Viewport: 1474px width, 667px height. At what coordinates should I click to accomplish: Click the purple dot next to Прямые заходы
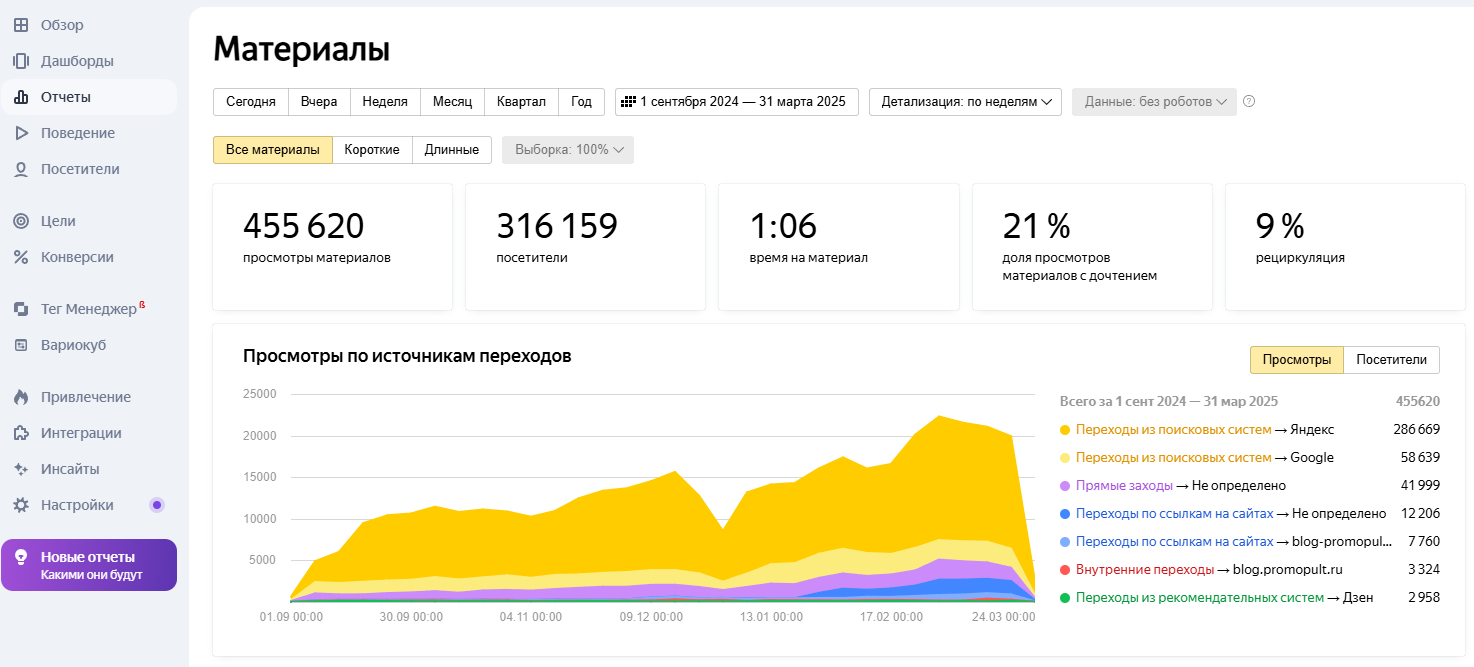coord(1066,484)
